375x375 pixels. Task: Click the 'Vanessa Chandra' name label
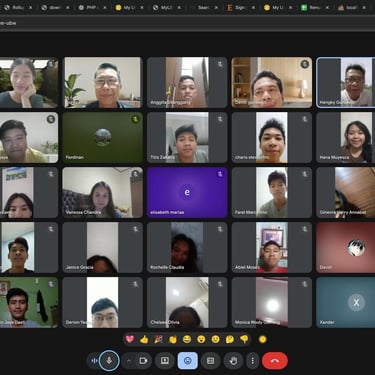pos(83,212)
